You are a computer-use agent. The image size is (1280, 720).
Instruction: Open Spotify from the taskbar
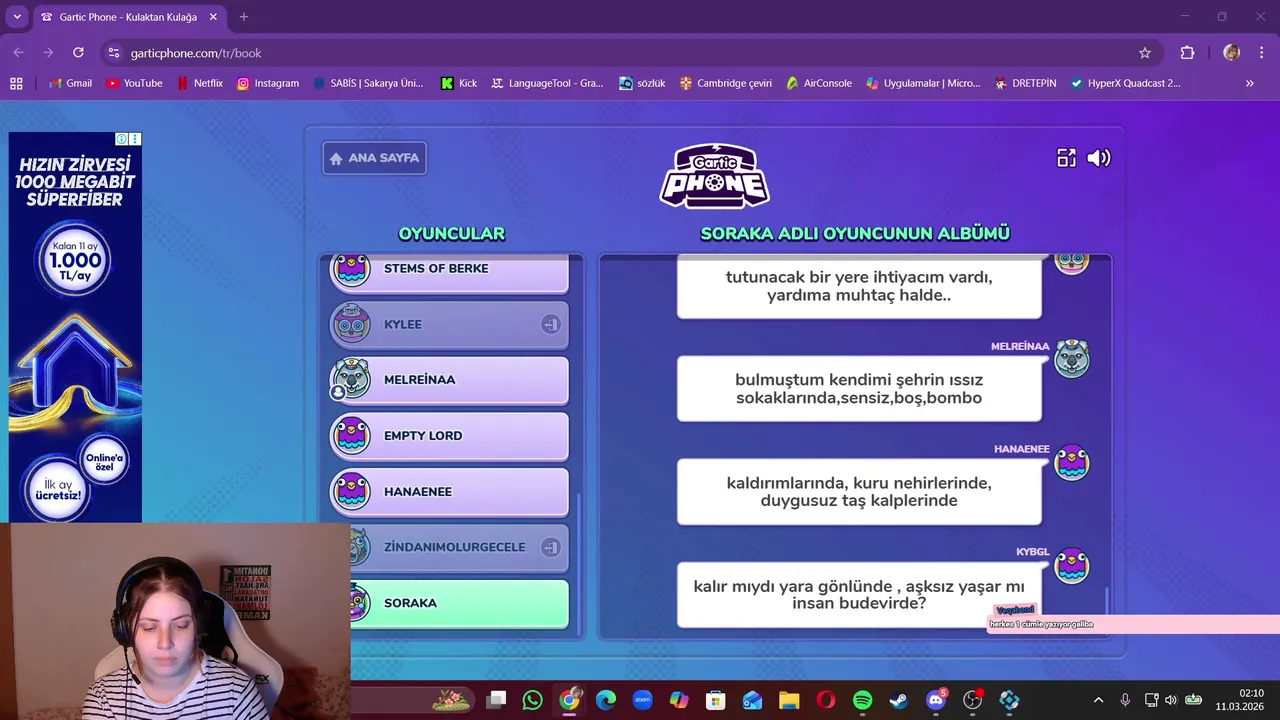tap(862, 700)
